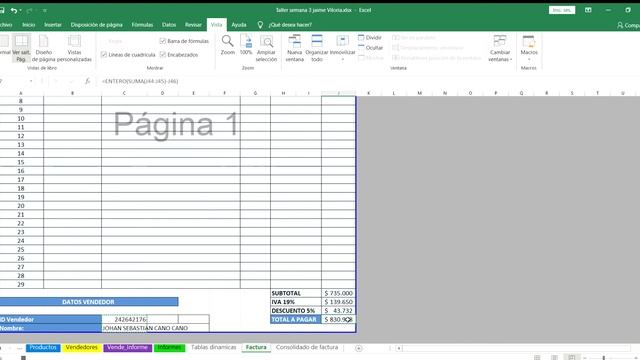This screenshot has width=640, height=360.
Task: Open the Zoom dialog magnifier
Action: point(227,45)
